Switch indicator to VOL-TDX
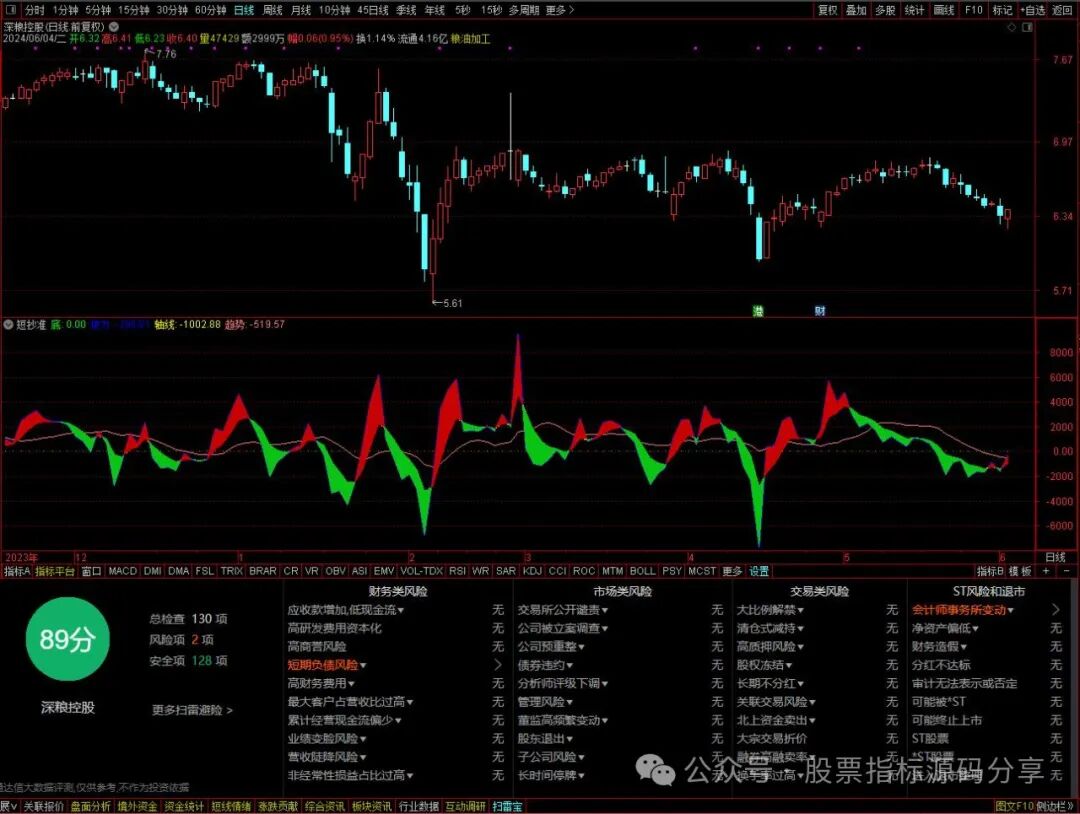 (x=422, y=571)
